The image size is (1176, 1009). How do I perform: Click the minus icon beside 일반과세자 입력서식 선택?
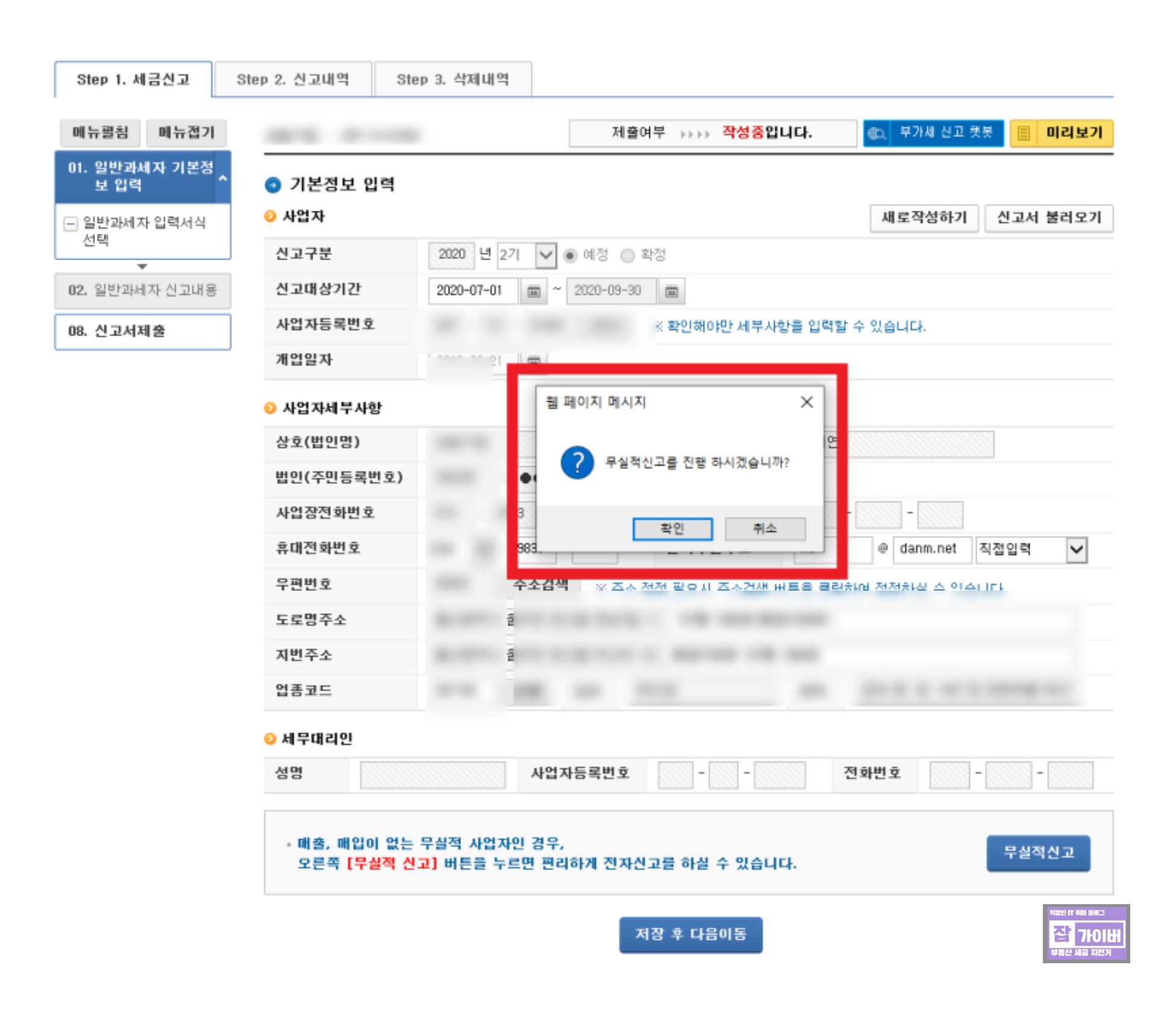[x=70, y=224]
